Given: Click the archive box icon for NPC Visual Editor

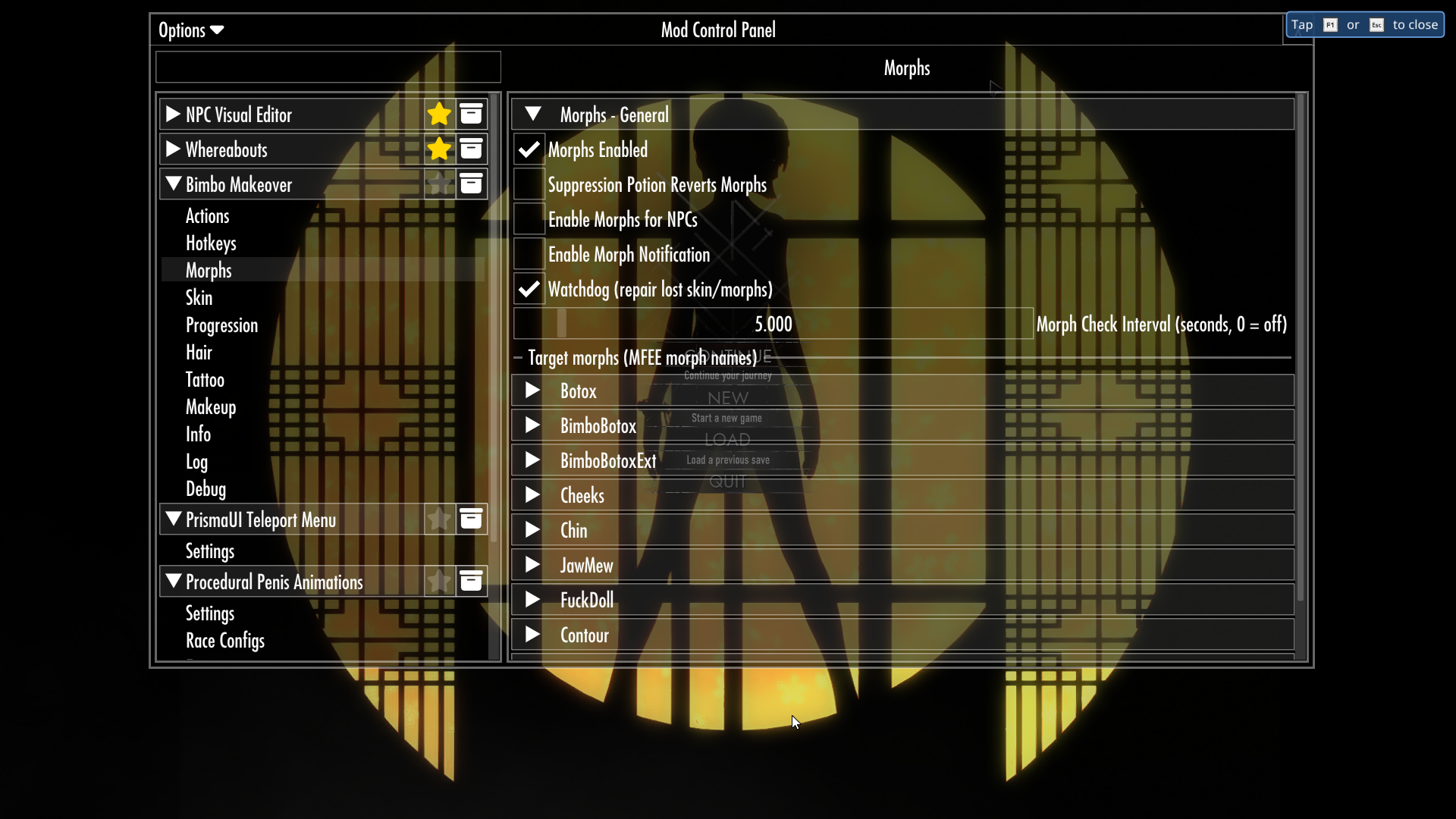Looking at the screenshot, I should 471,115.
